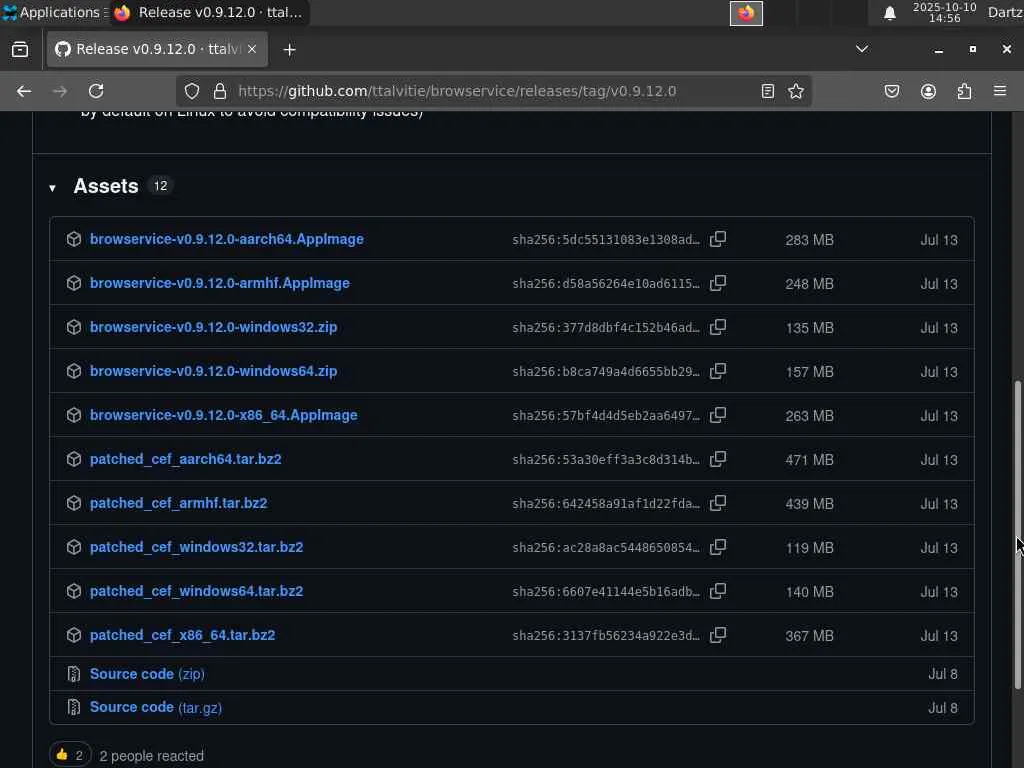The height and width of the screenshot is (768, 1024).
Task: Click Release v0.9.12.0 taskbar window button
Action: tap(208, 12)
